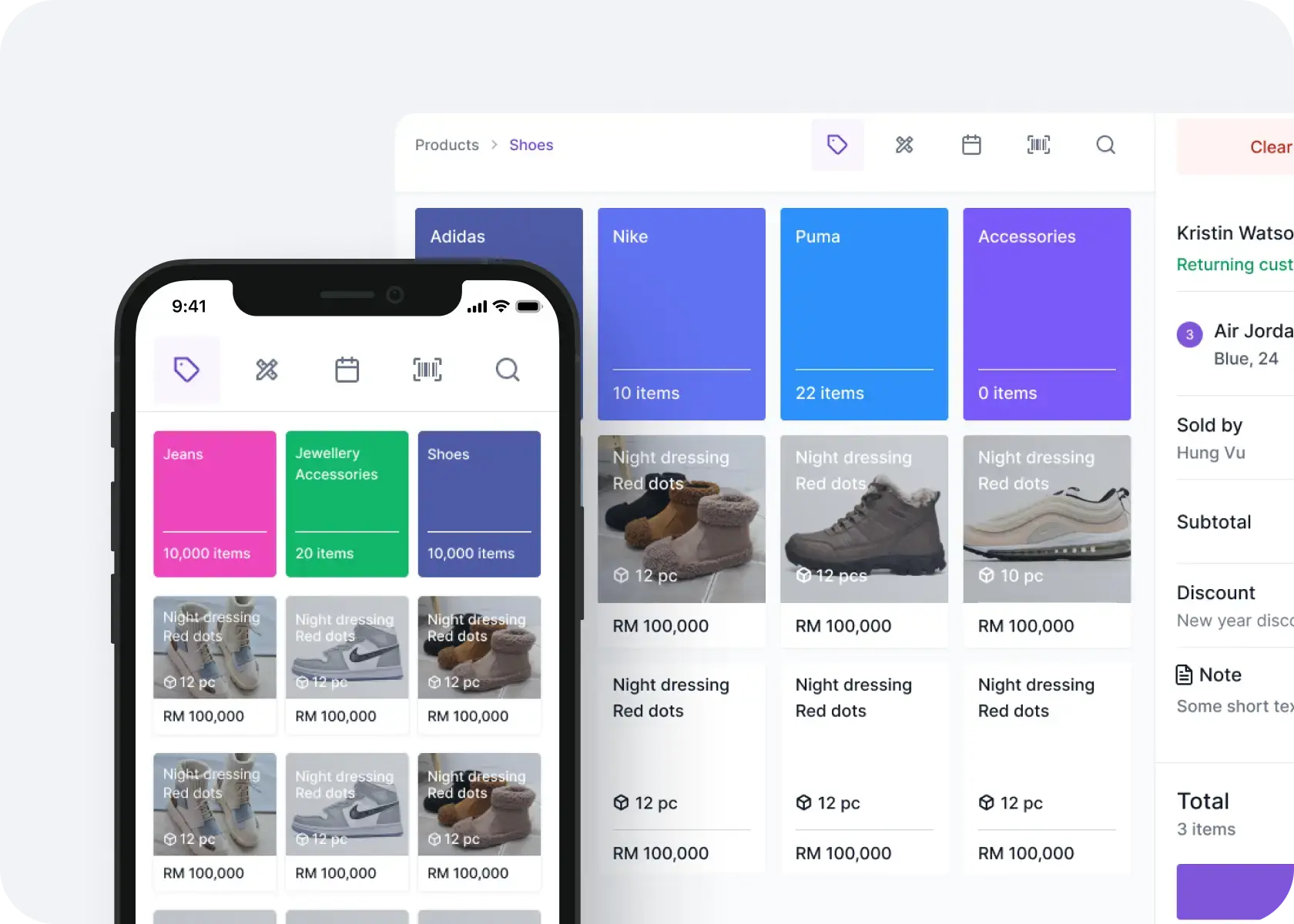
Task: Go to Products in the breadcrumb
Action: (447, 145)
